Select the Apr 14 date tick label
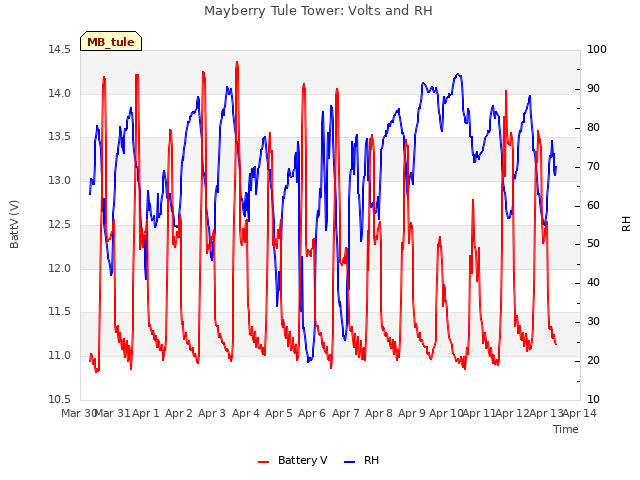Screen dimensions: 640x480 [580, 413]
